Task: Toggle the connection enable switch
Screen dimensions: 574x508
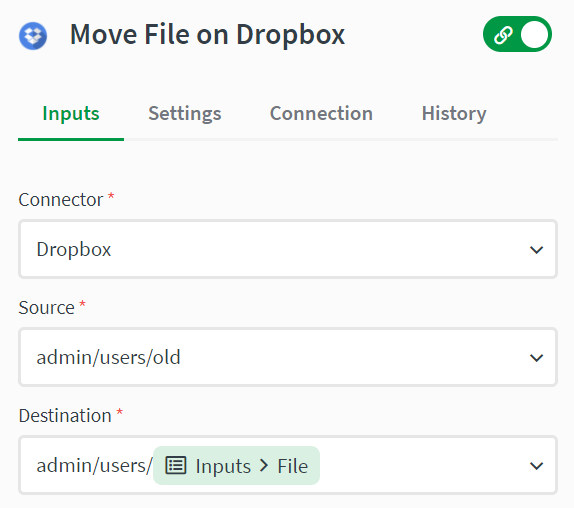Action: (517, 34)
